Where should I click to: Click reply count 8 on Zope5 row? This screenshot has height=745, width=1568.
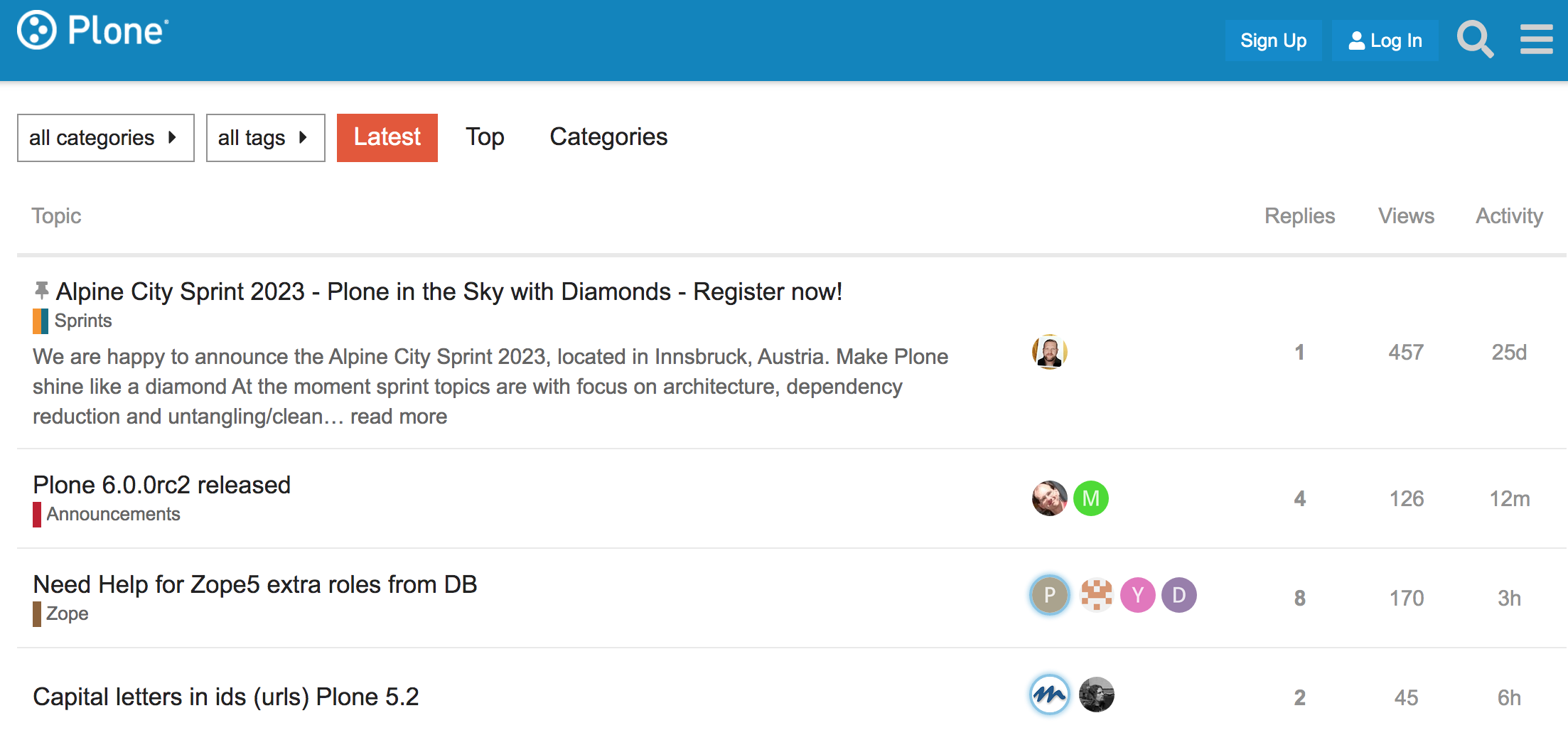click(x=1299, y=599)
